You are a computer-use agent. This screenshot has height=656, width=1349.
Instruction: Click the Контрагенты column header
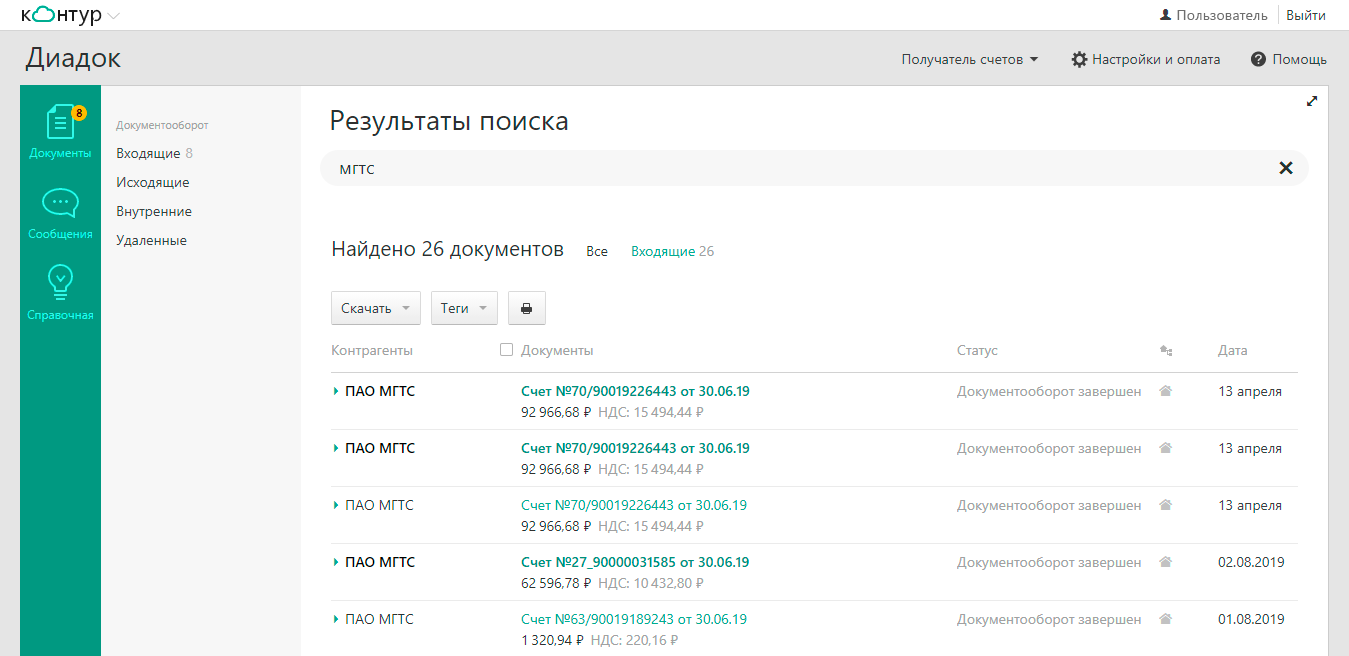372,350
